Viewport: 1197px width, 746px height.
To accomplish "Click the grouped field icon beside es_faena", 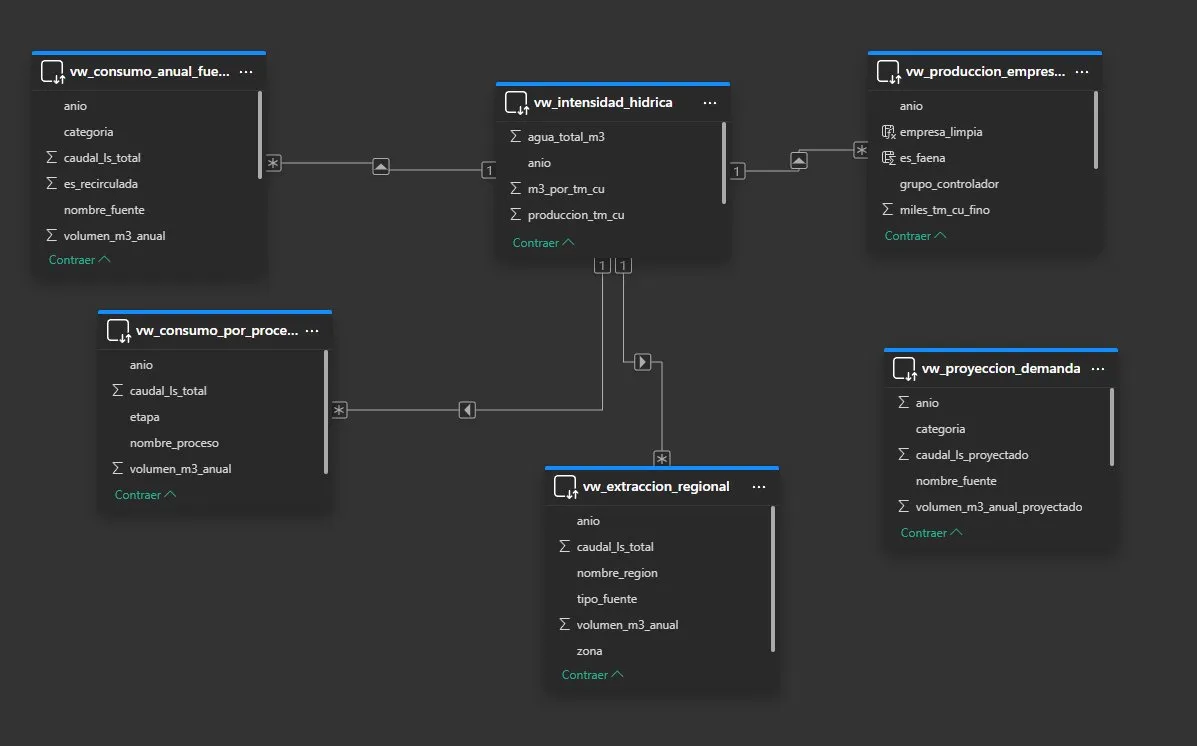I will pos(887,157).
